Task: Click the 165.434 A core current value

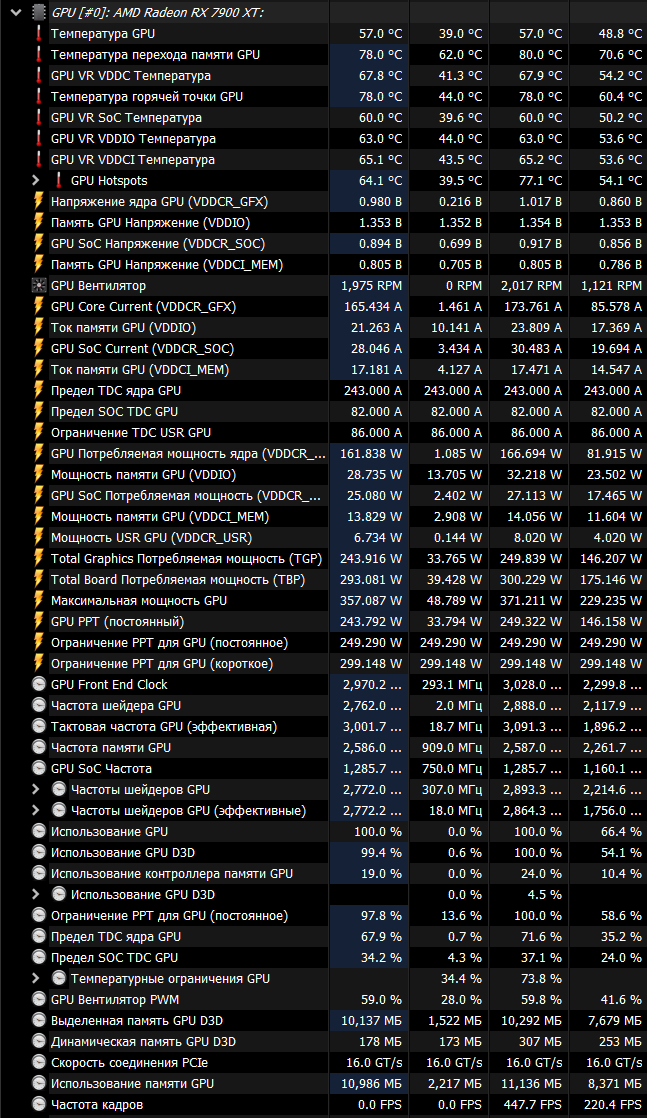Action: [373, 307]
